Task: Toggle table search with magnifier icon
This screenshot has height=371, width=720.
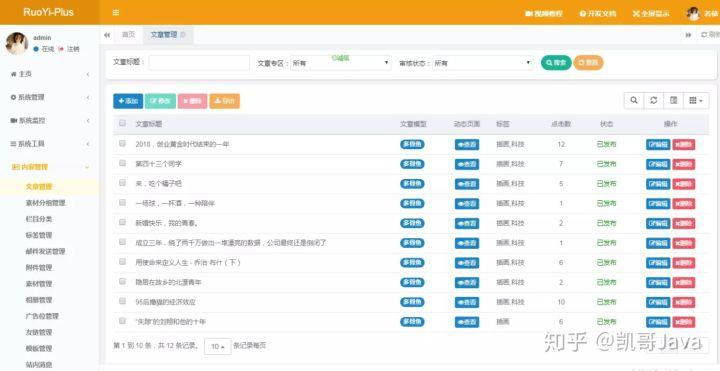Action: 634,101
